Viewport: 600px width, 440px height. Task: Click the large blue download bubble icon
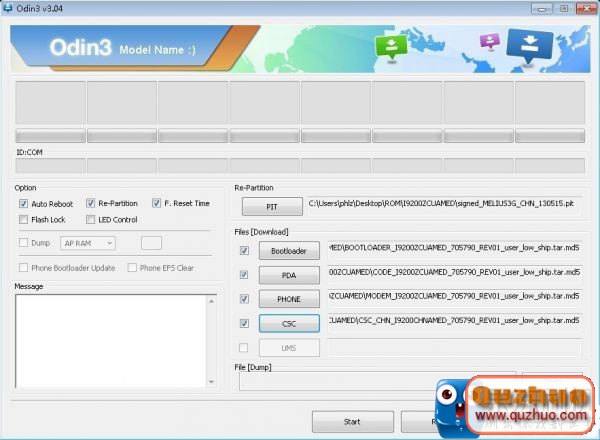[x=530, y=46]
